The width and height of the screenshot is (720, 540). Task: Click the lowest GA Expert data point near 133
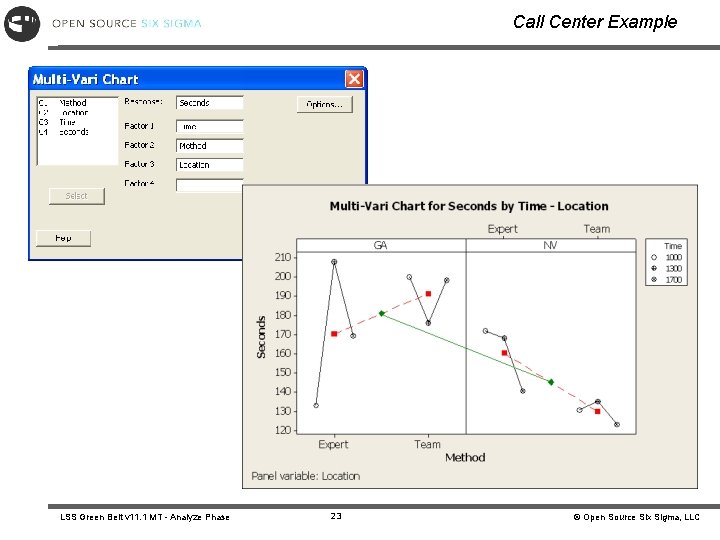click(316, 405)
